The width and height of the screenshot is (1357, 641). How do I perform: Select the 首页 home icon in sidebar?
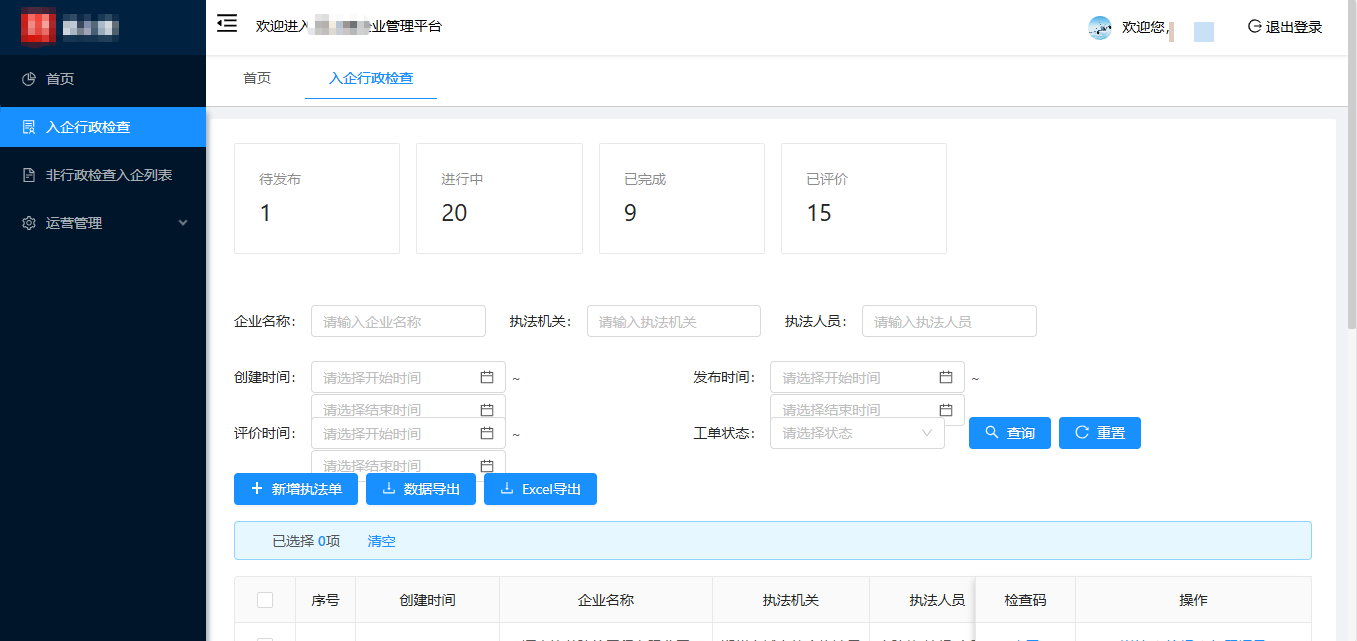(x=29, y=78)
